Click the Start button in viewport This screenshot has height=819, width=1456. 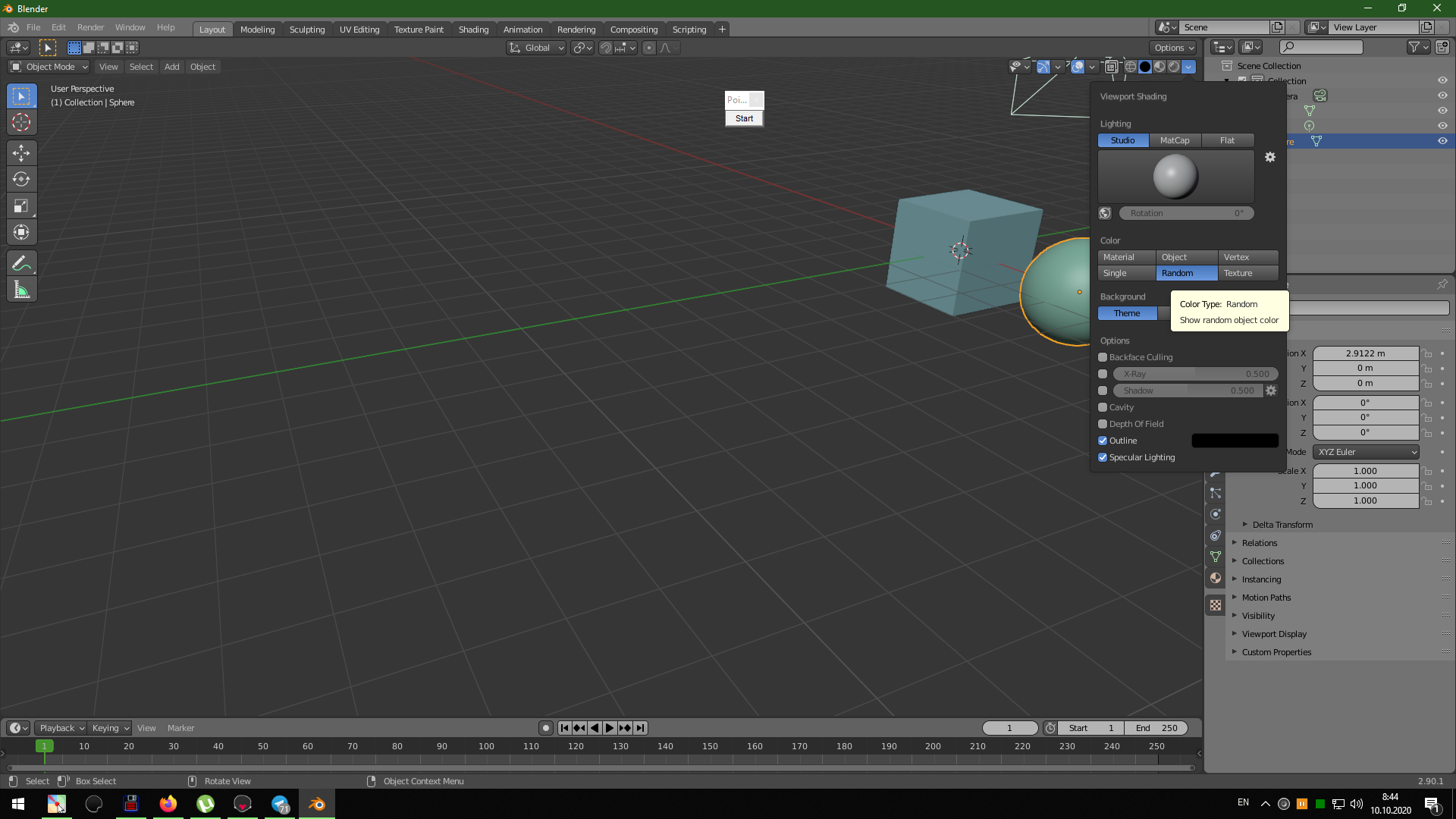[x=744, y=118]
